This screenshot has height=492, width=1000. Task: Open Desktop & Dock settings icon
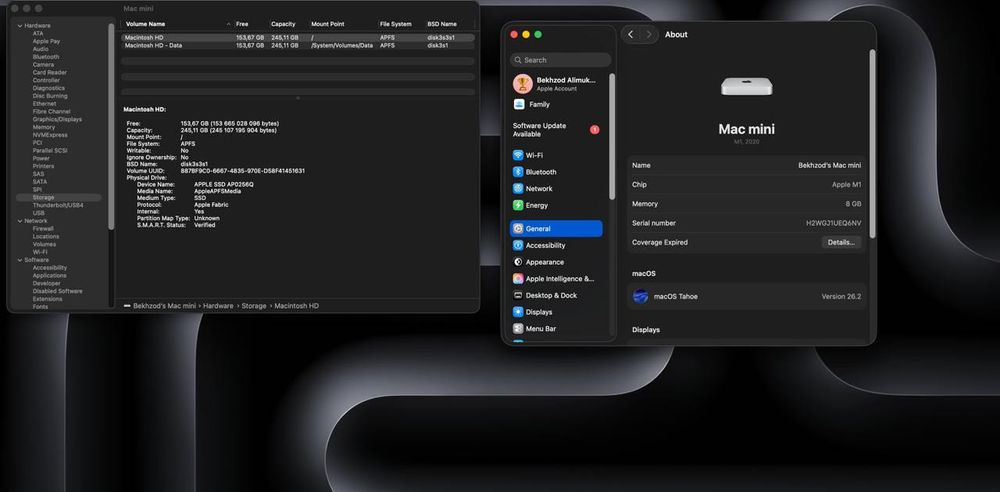(518, 295)
